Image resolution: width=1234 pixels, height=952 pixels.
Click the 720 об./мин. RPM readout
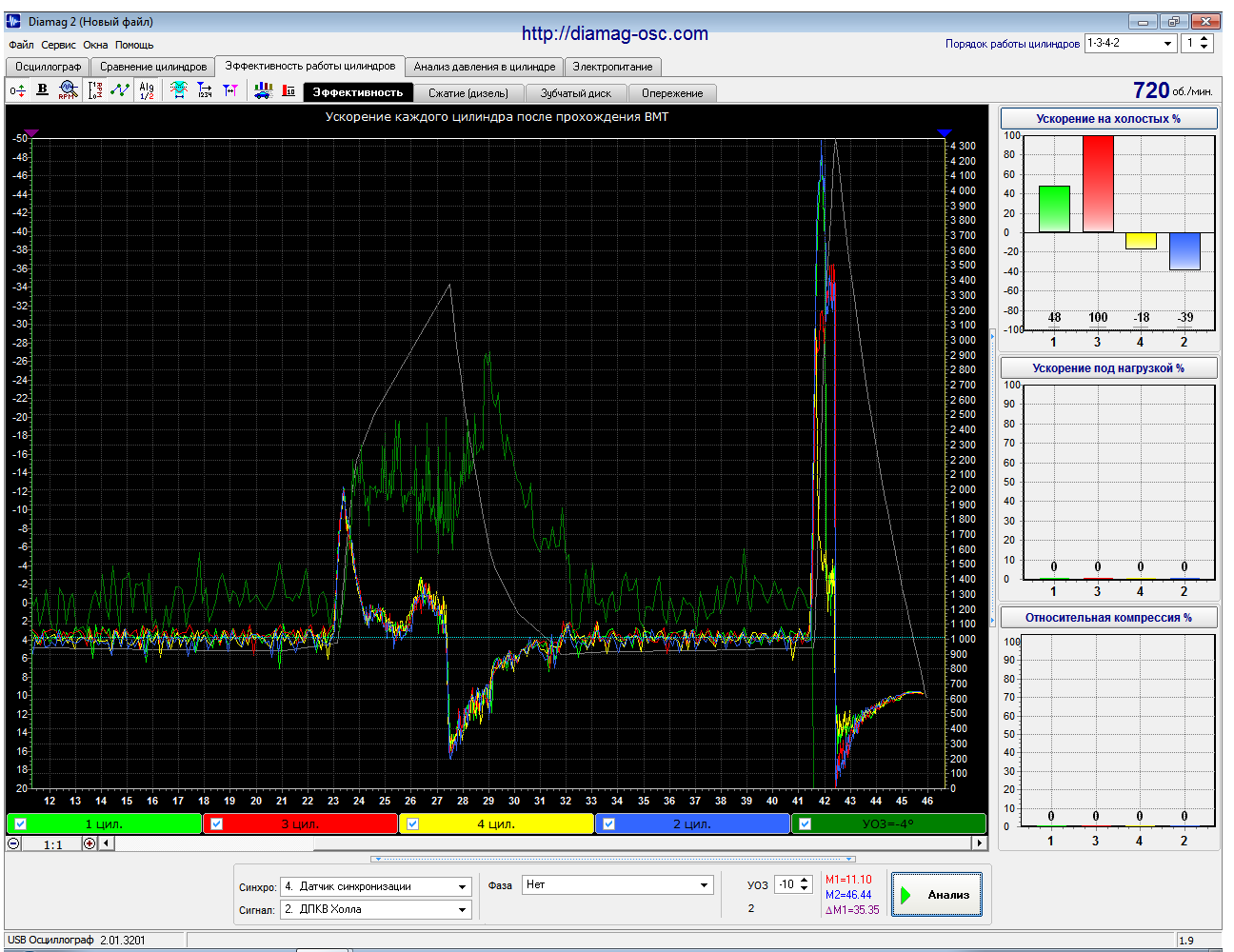[x=1173, y=90]
